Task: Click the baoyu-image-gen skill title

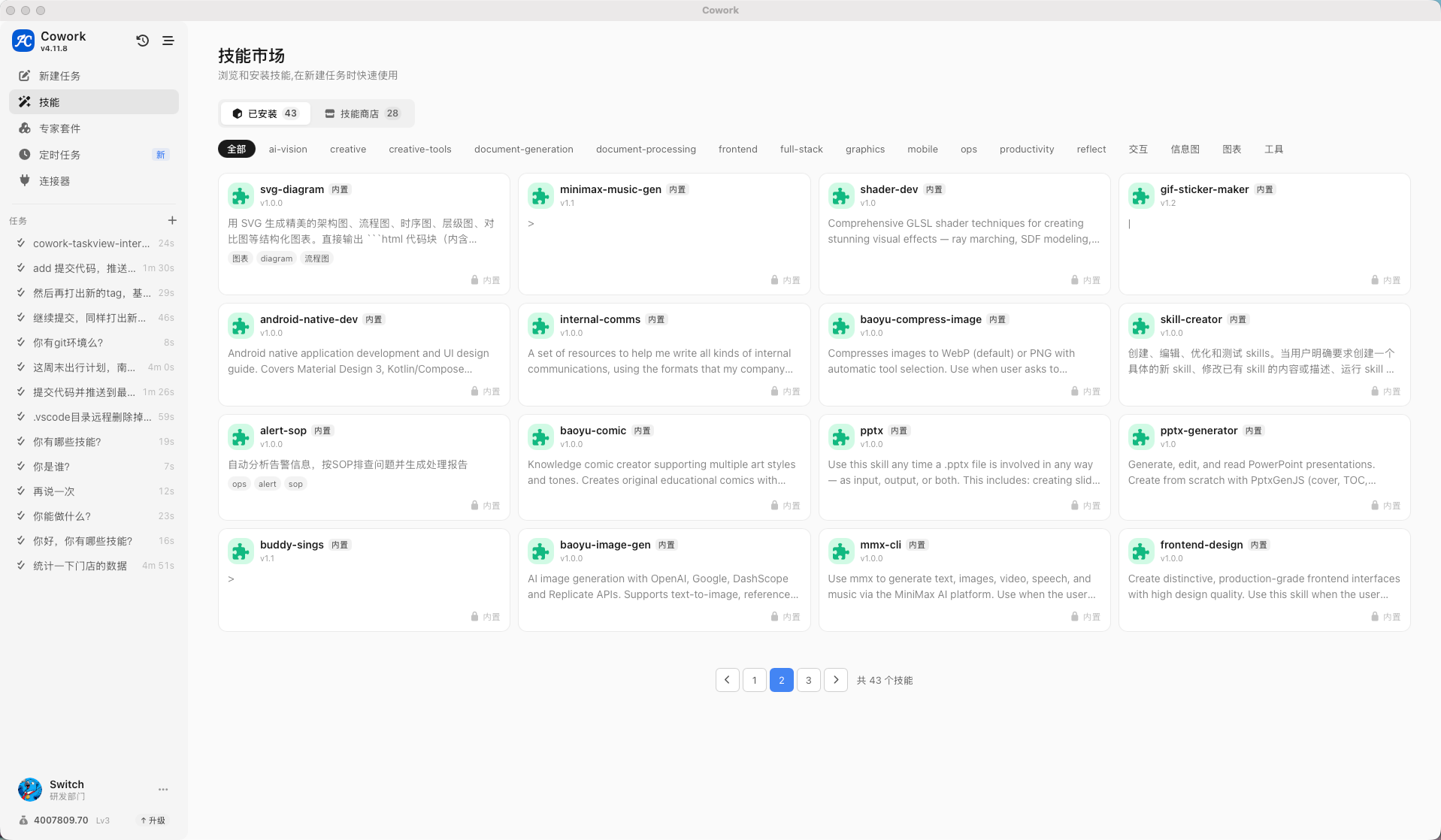Action: click(605, 545)
